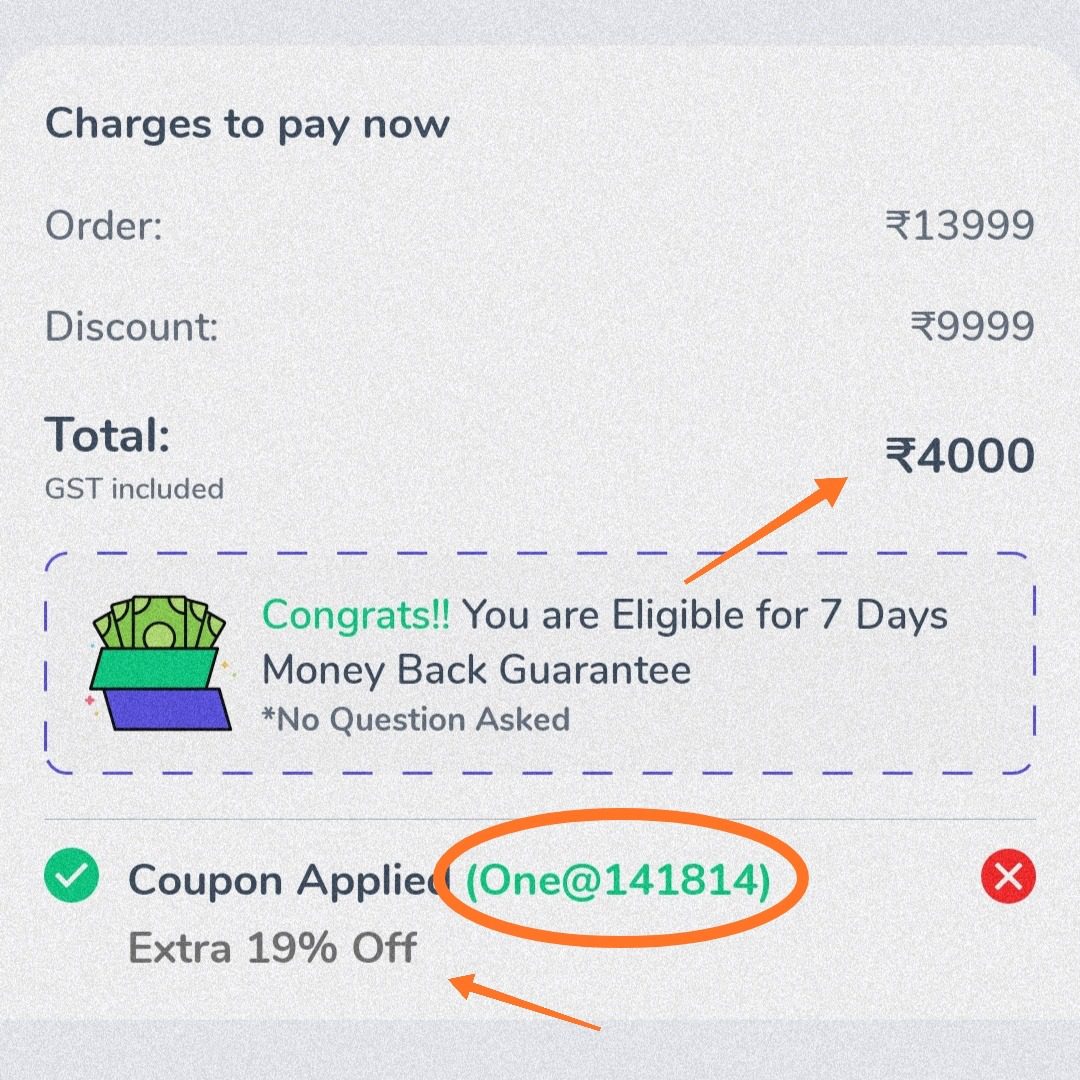Click the '*No Question Asked' note
The height and width of the screenshot is (1080, 1080).
(416, 719)
